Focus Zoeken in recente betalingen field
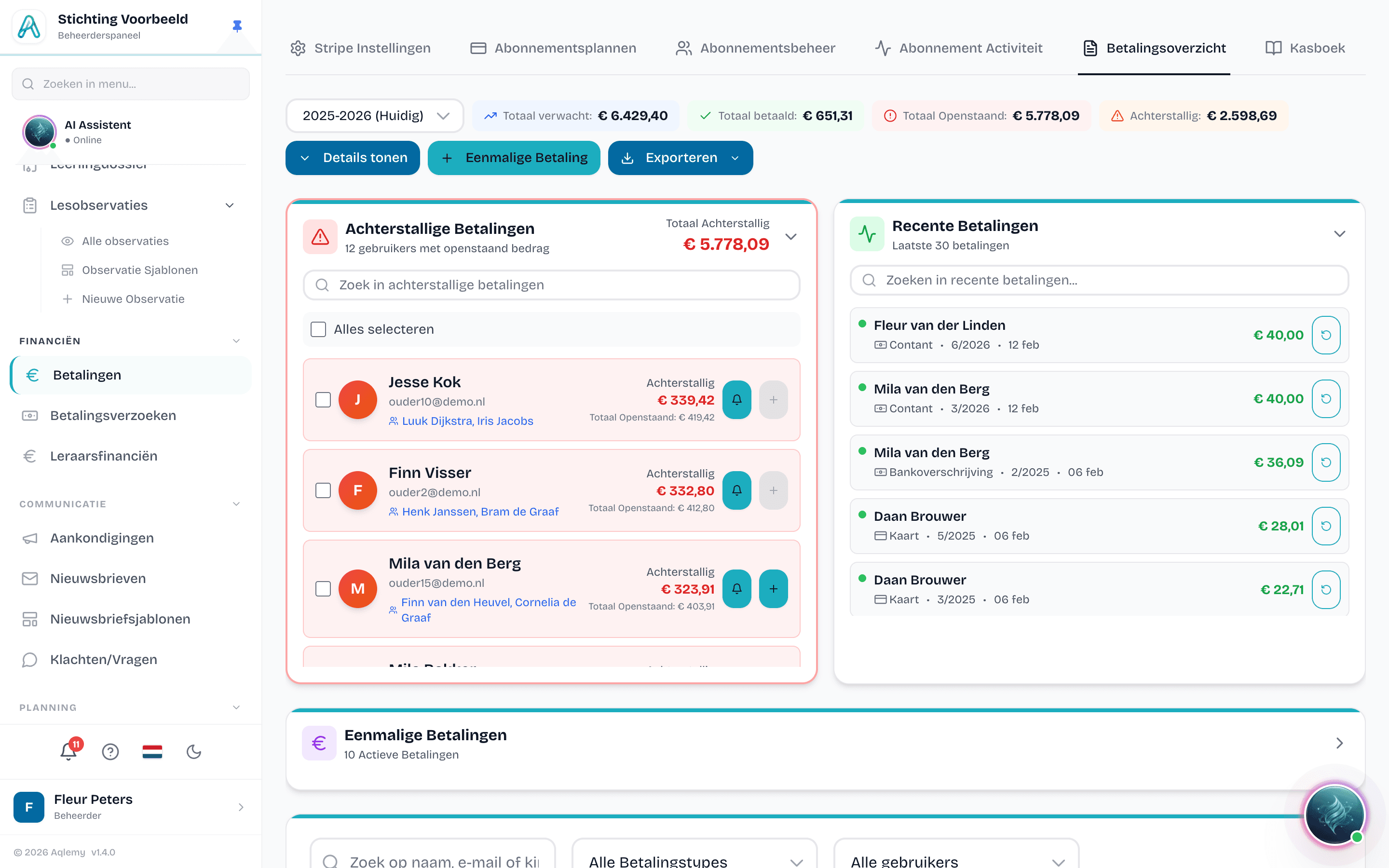Image resolution: width=1389 pixels, height=868 pixels. (x=1099, y=280)
